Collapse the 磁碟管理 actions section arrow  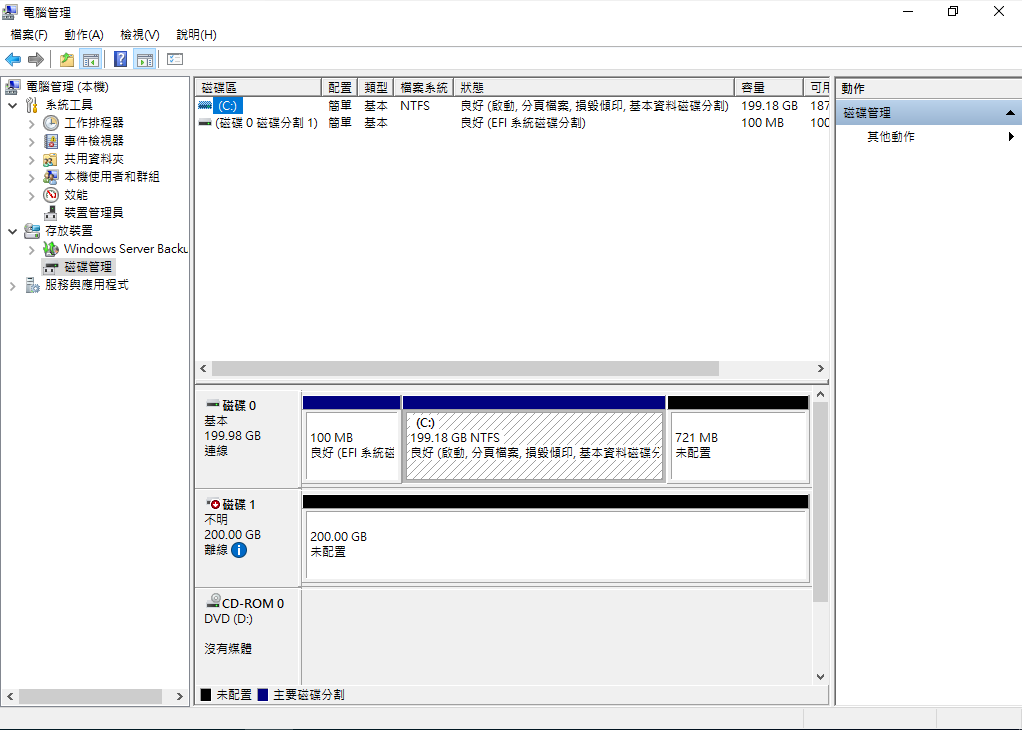[x=1010, y=113]
